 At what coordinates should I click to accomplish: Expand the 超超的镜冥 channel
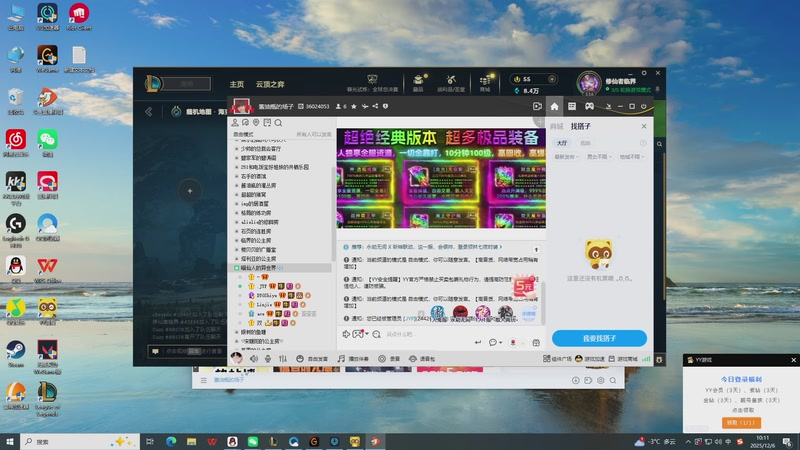[253, 194]
